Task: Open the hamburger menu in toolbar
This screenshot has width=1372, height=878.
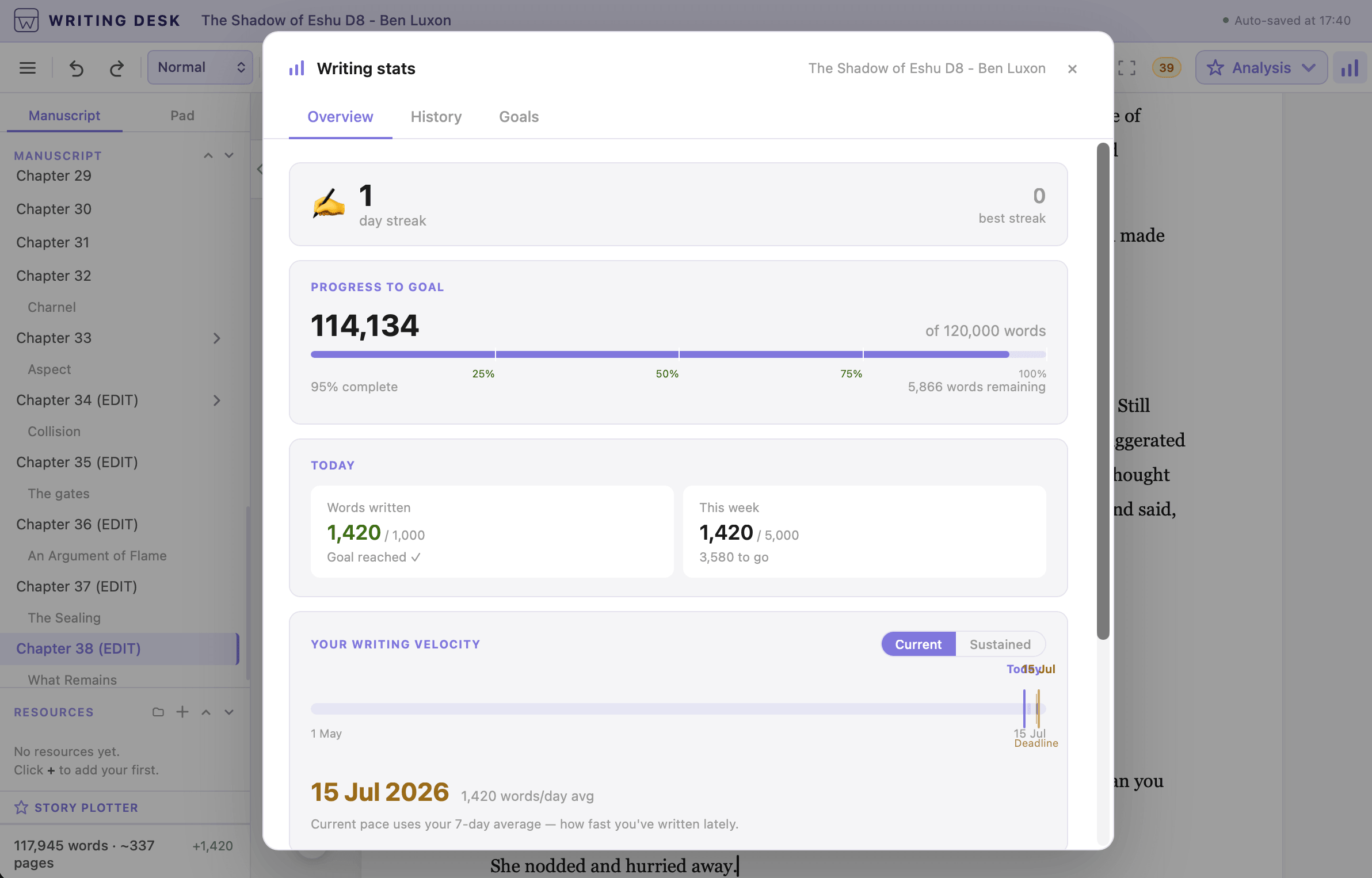Action: pos(28,68)
